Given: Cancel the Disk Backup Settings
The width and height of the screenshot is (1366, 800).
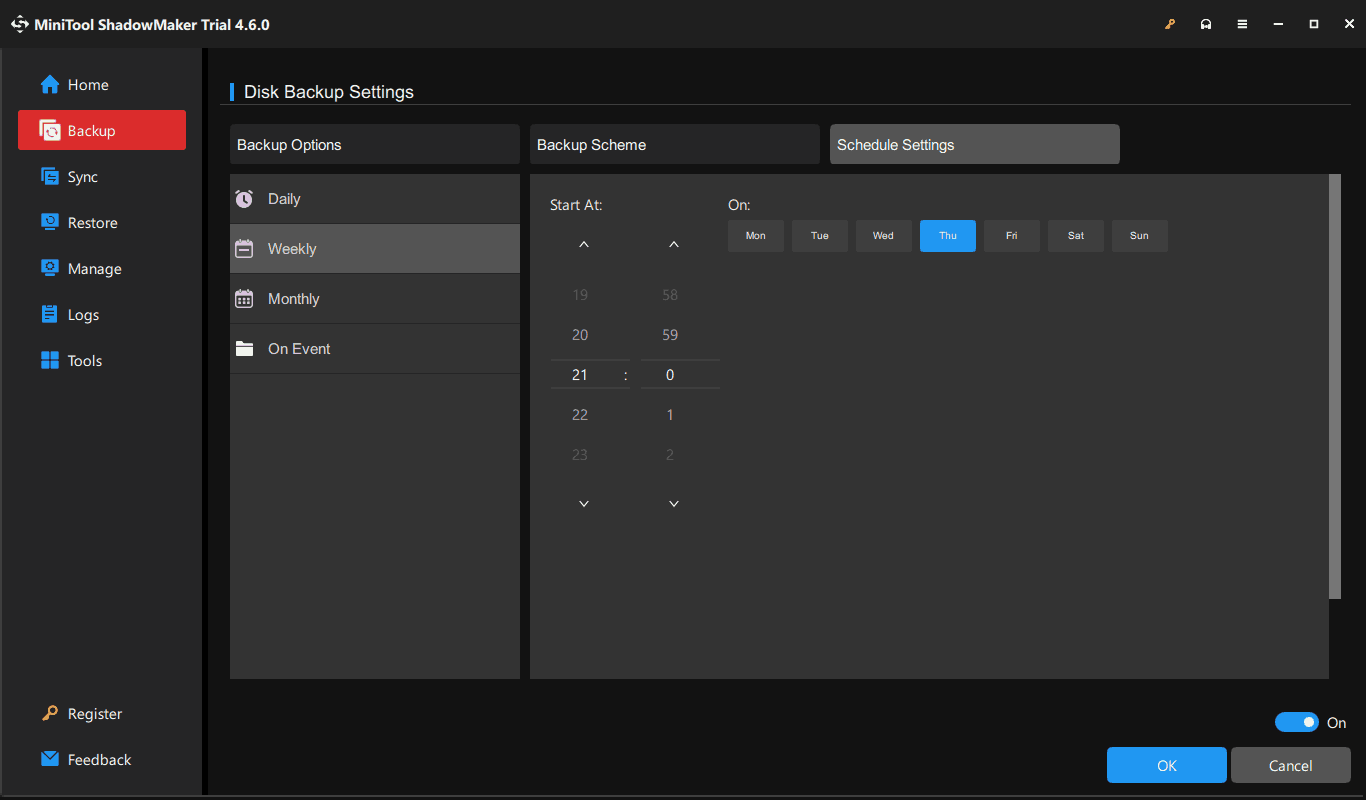Looking at the screenshot, I should coord(1290,764).
